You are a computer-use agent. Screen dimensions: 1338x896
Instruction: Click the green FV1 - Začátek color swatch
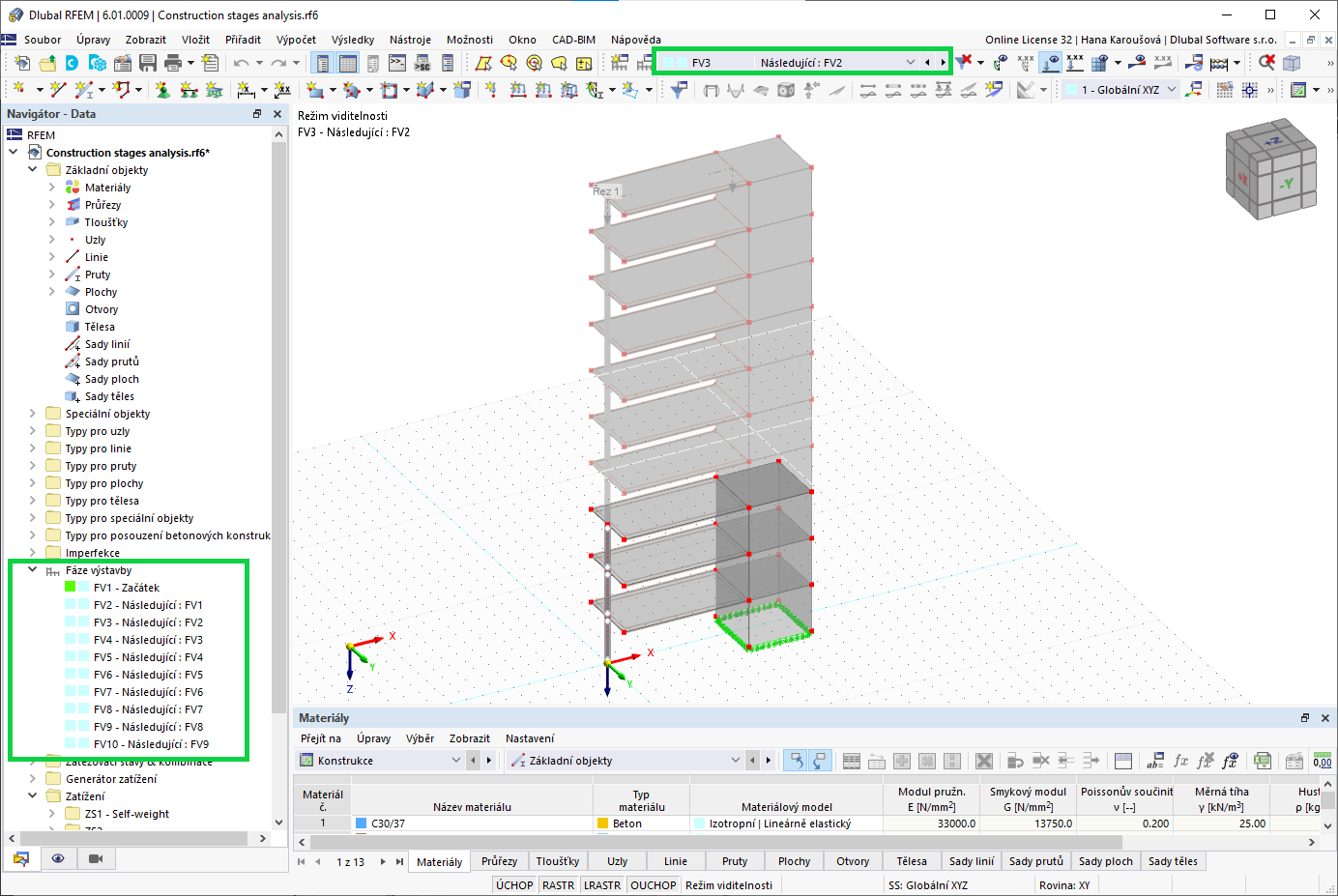click(71, 588)
